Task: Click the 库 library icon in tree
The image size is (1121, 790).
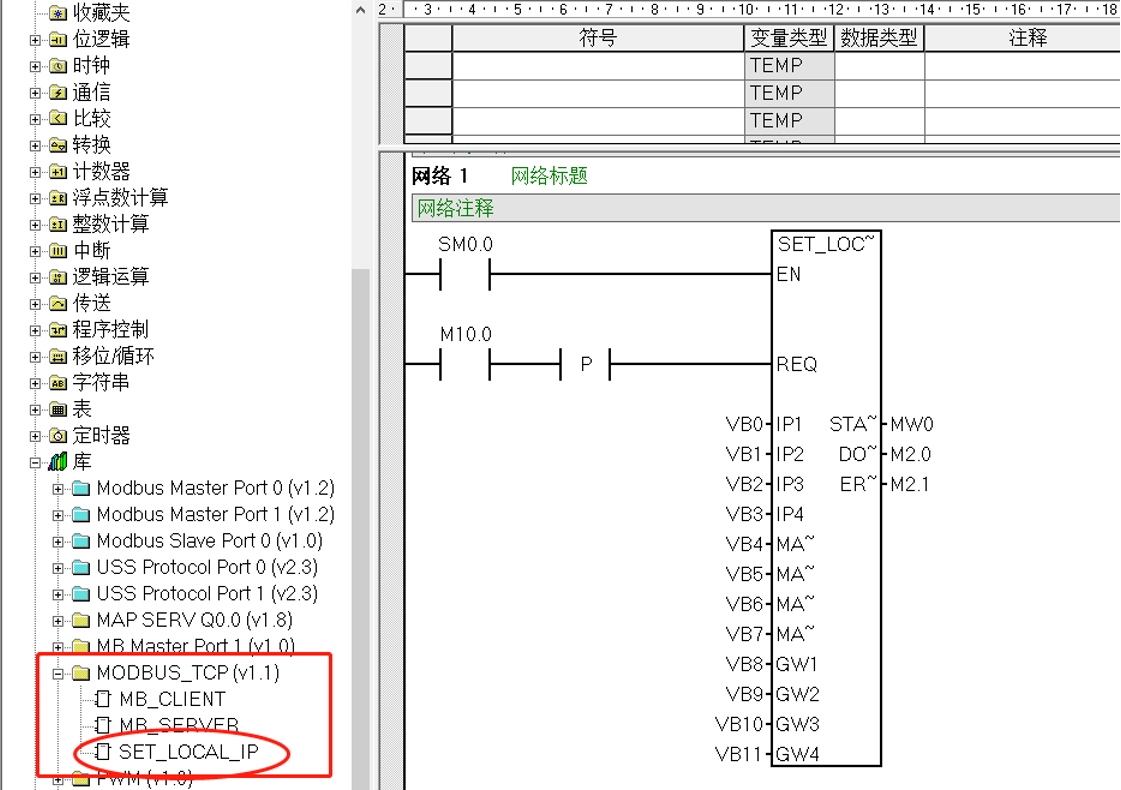Action: 58,462
